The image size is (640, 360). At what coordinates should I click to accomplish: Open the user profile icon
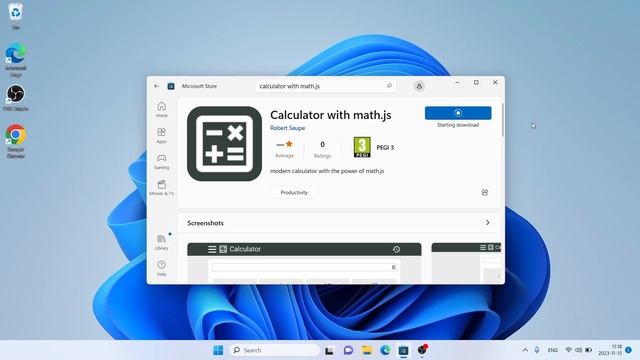(x=419, y=86)
